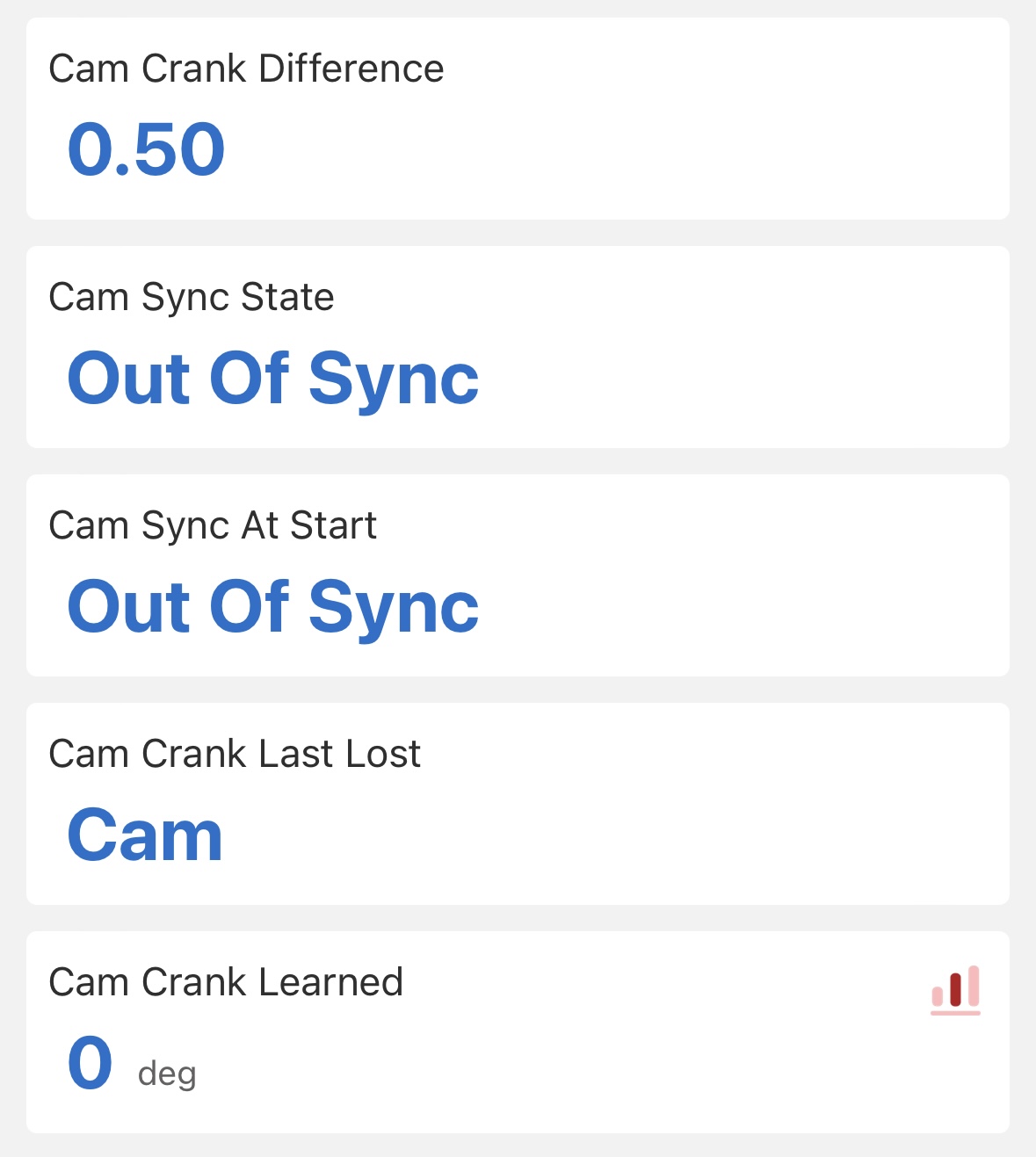
Task: Select the 0.50 difference value
Action: [147, 149]
